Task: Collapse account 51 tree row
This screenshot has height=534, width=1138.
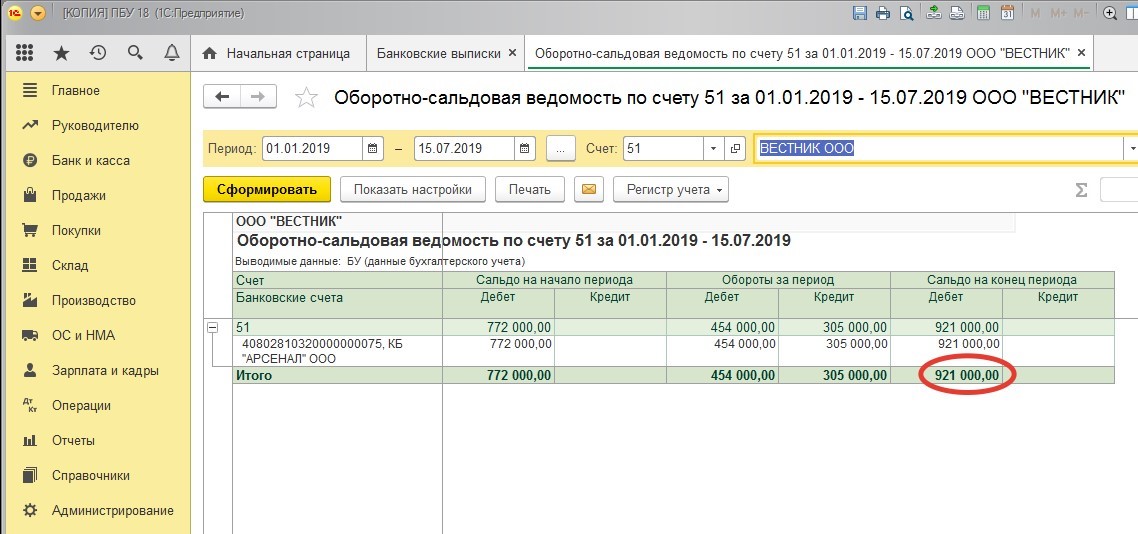Action: click(x=212, y=327)
